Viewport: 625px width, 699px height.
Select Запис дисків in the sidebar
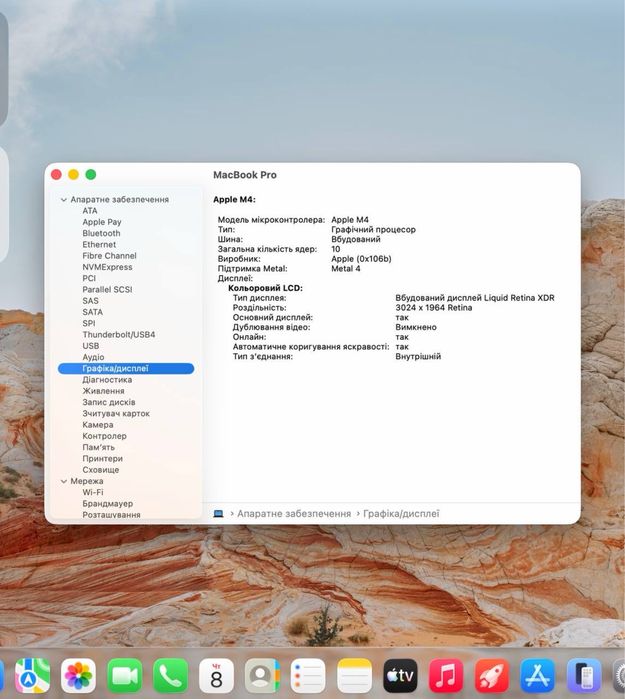coord(108,402)
